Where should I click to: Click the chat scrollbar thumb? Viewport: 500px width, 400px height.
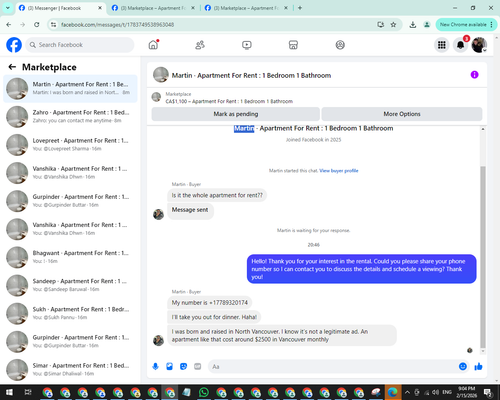point(483,257)
